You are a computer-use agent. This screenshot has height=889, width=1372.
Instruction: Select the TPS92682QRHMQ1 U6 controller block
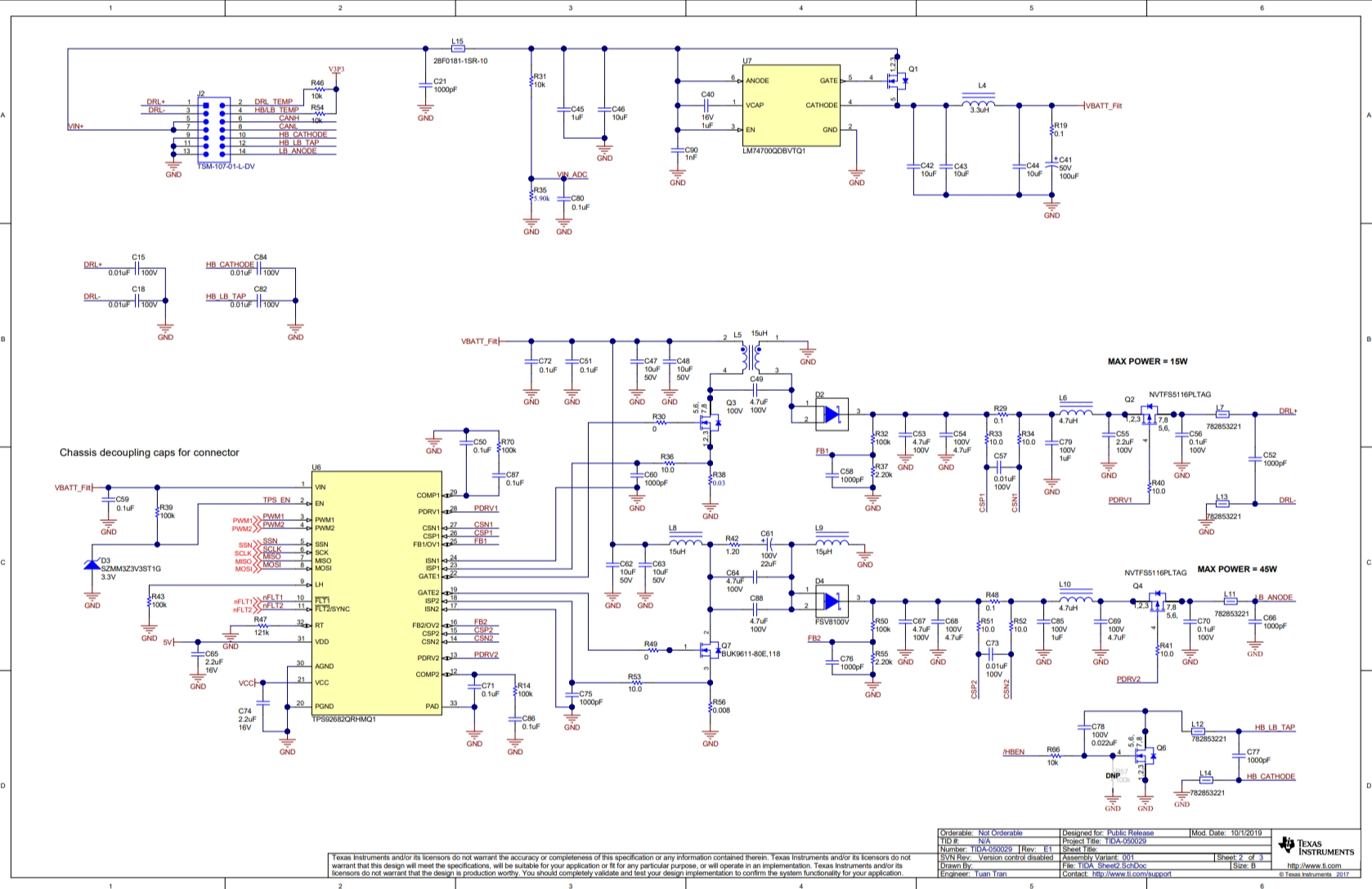point(376,593)
